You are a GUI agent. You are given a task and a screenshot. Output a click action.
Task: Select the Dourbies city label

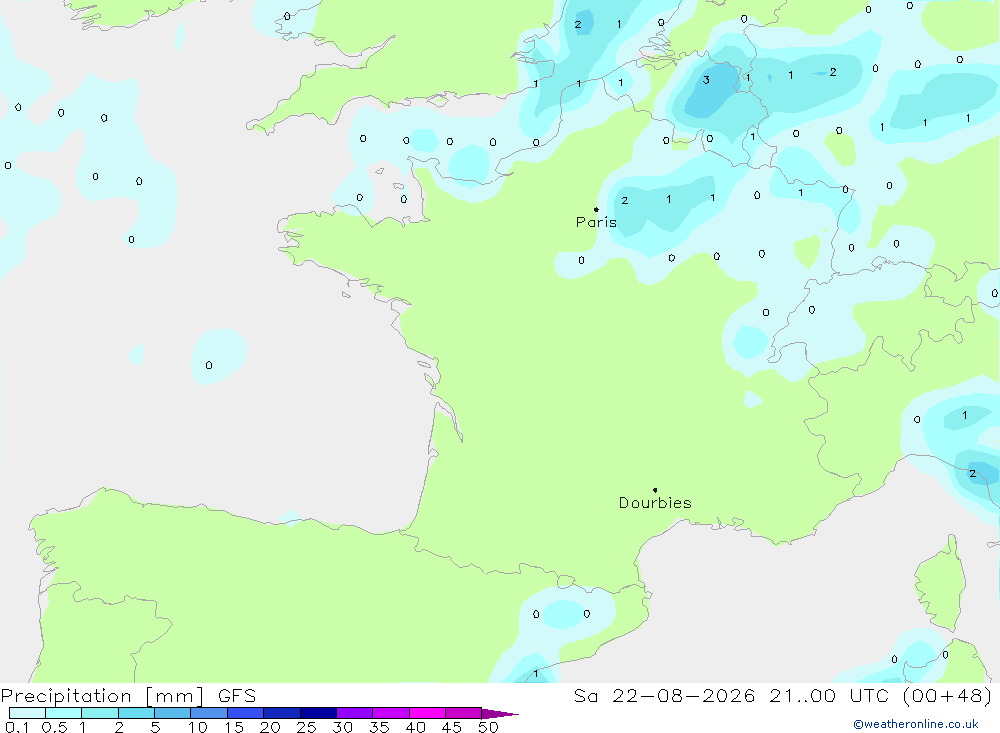(x=655, y=503)
